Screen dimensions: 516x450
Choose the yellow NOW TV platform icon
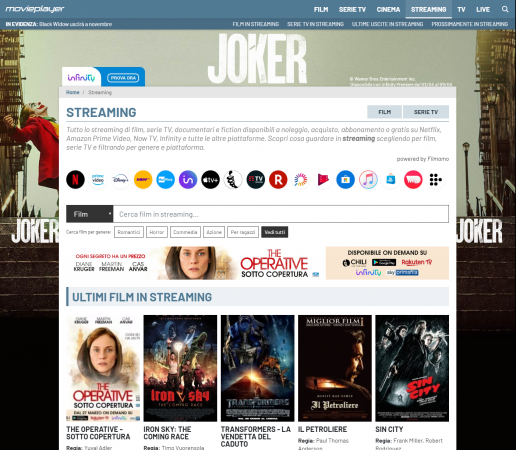(143, 180)
